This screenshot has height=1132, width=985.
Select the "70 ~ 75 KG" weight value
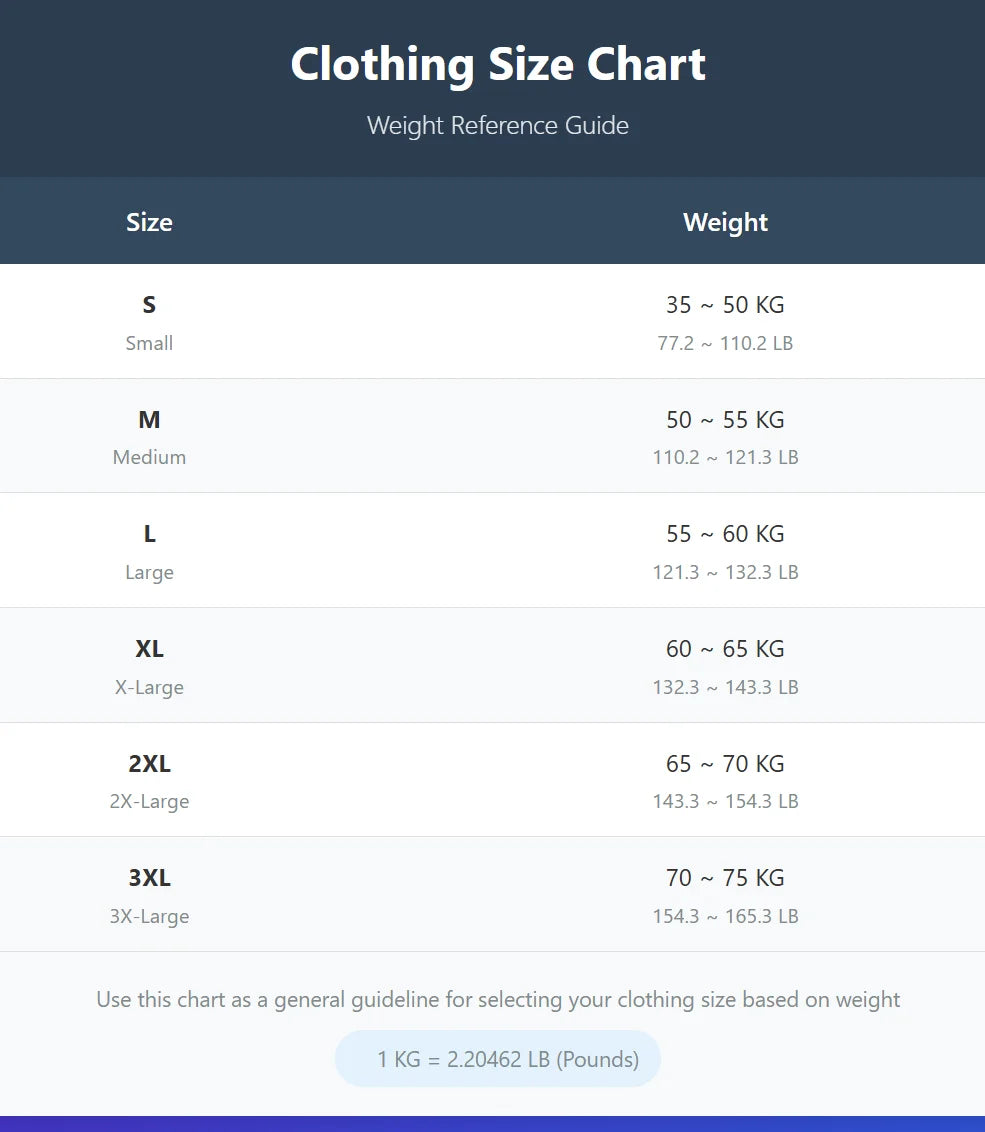point(725,878)
